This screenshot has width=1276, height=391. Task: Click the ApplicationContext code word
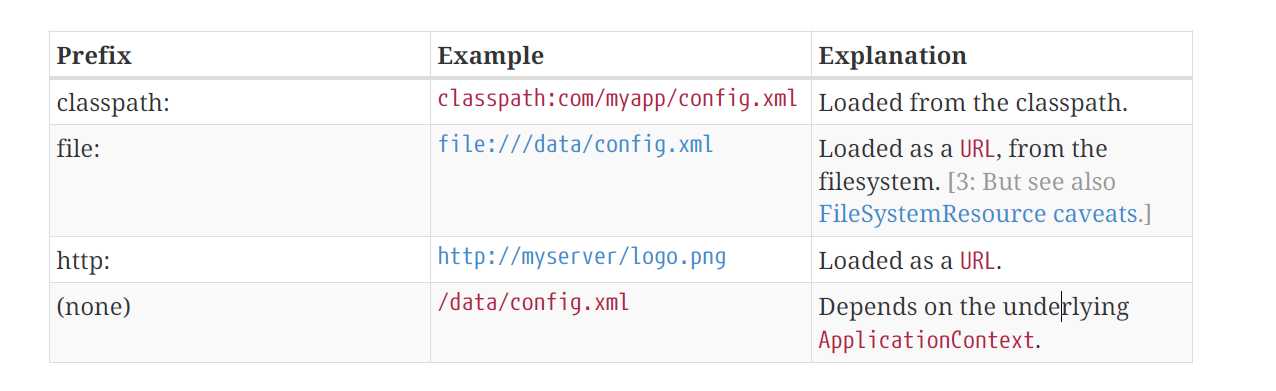[x=926, y=340]
